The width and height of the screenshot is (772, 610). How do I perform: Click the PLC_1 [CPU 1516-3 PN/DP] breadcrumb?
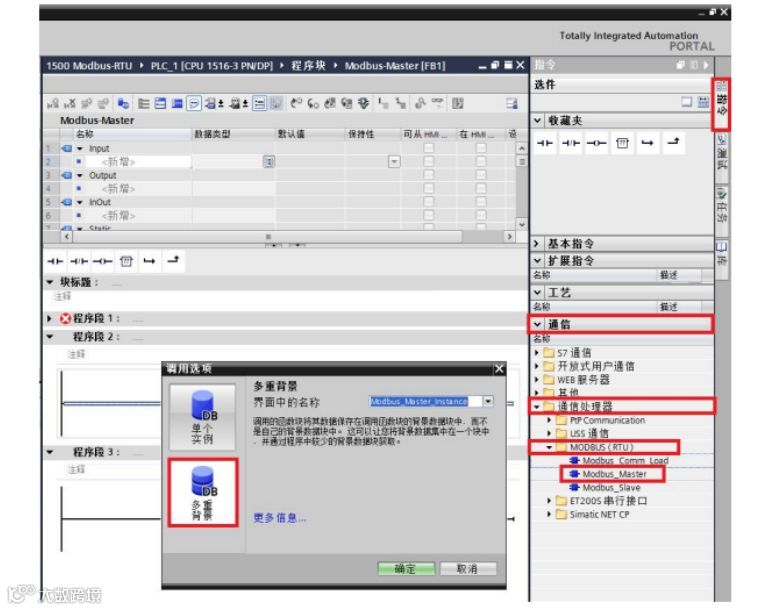tap(212, 65)
